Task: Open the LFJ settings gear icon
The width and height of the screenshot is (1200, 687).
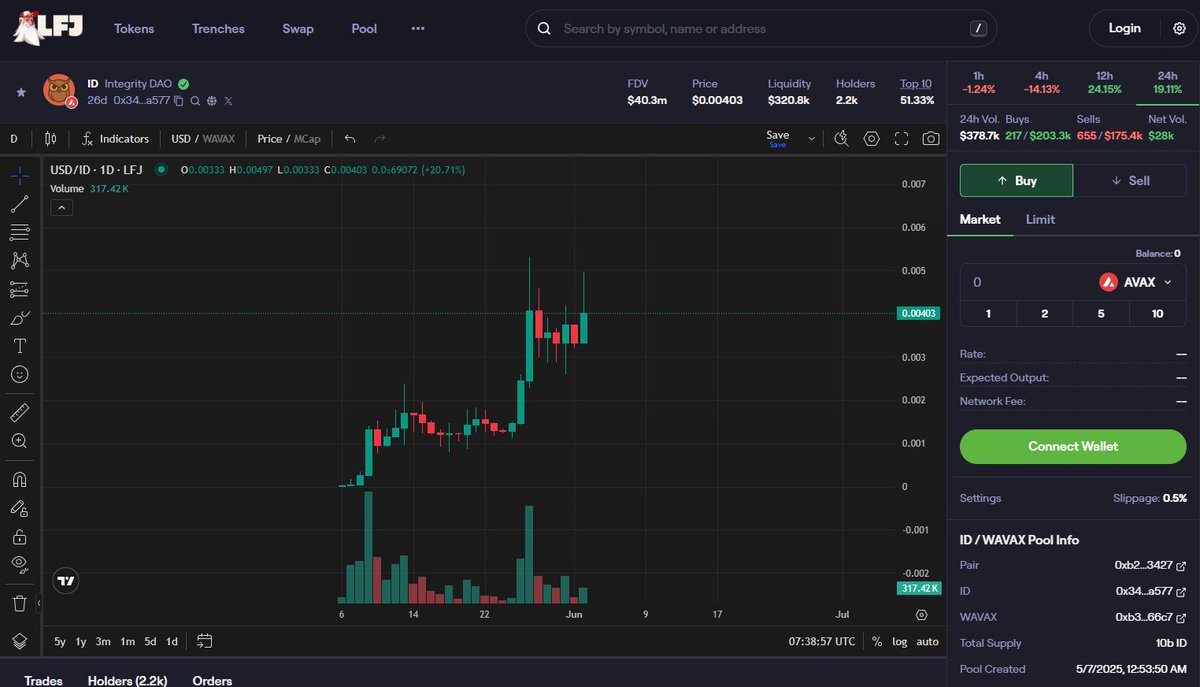Action: click(x=1179, y=28)
